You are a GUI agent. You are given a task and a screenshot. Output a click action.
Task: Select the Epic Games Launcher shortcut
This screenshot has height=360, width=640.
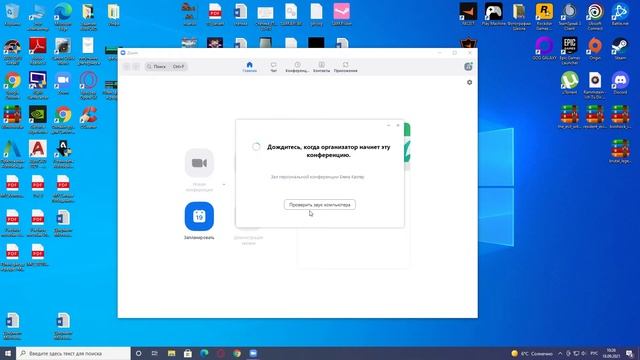click(x=569, y=51)
